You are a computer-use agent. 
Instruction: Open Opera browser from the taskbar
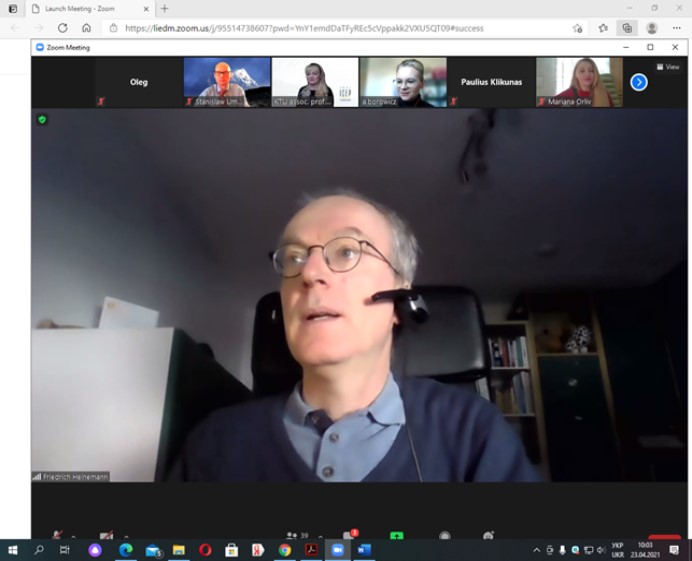tap(205, 550)
